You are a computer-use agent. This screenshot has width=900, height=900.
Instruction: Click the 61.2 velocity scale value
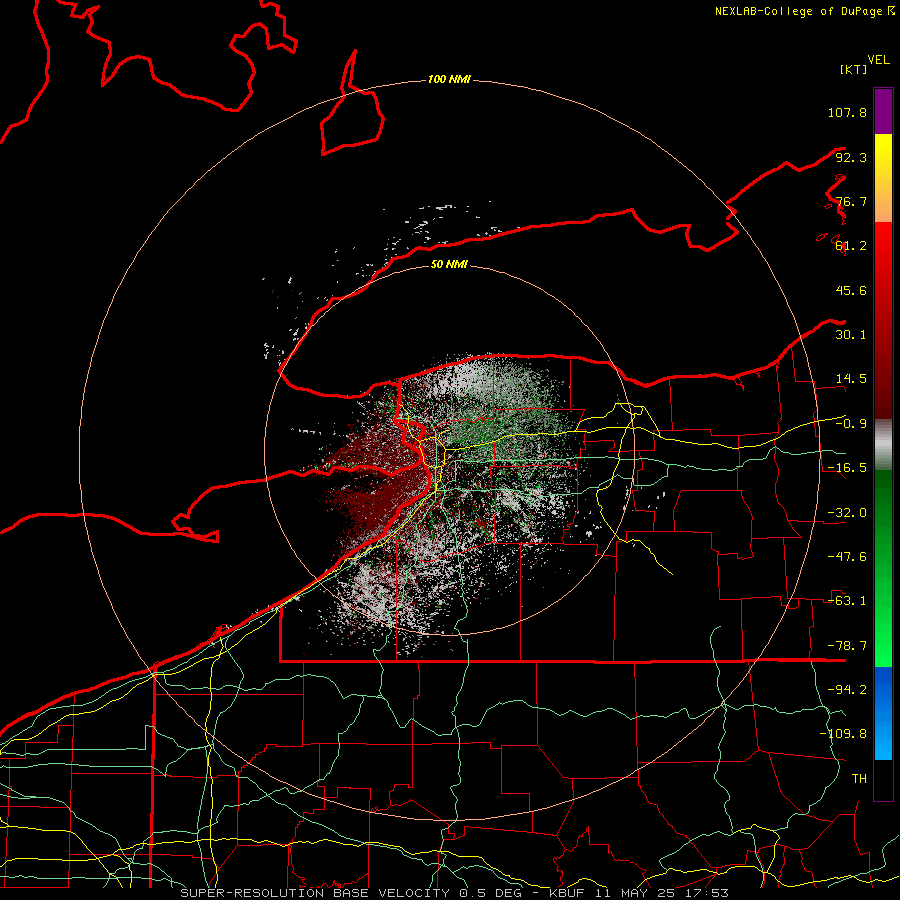tap(851, 246)
